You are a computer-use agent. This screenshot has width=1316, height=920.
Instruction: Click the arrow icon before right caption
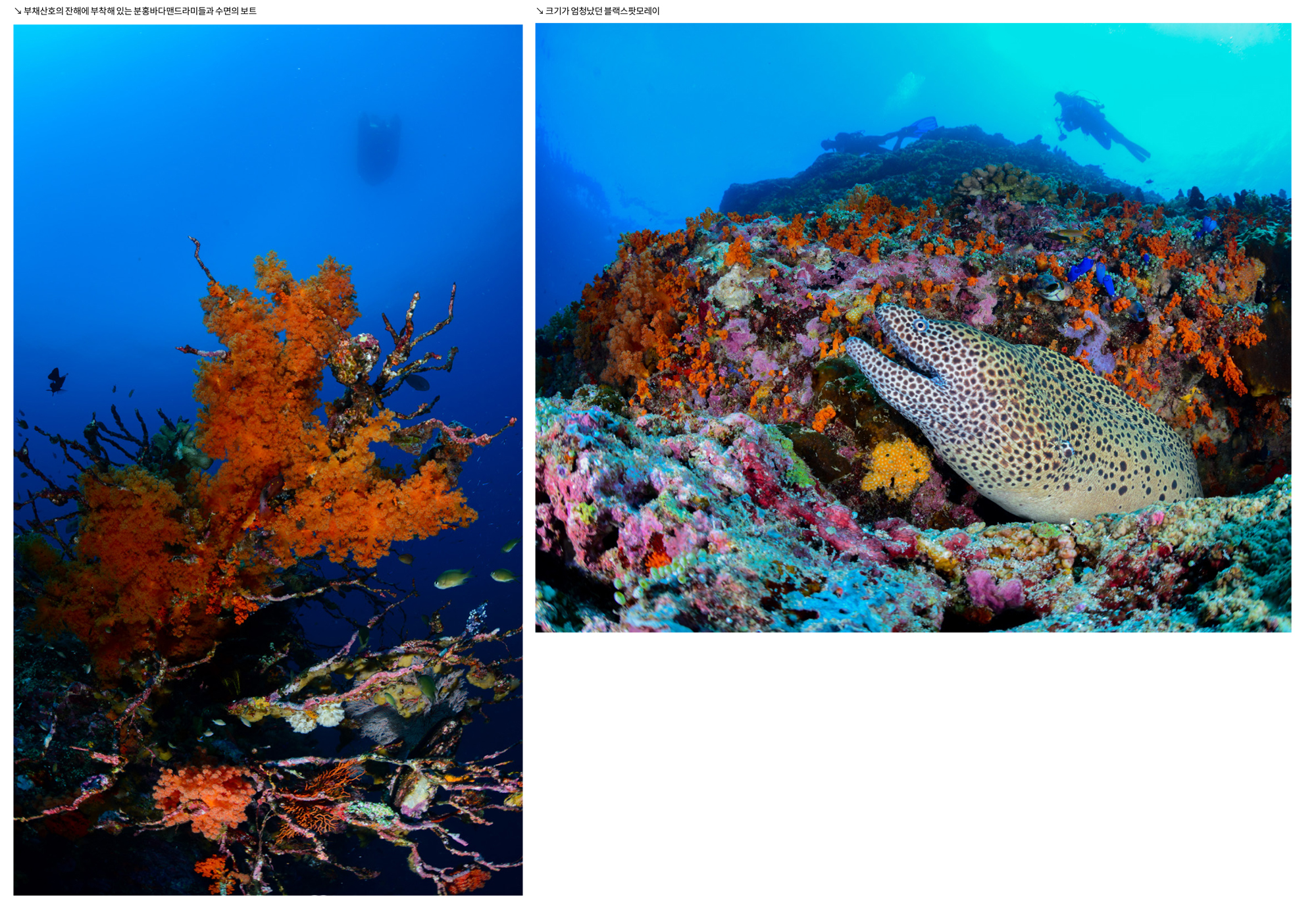click(540, 11)
